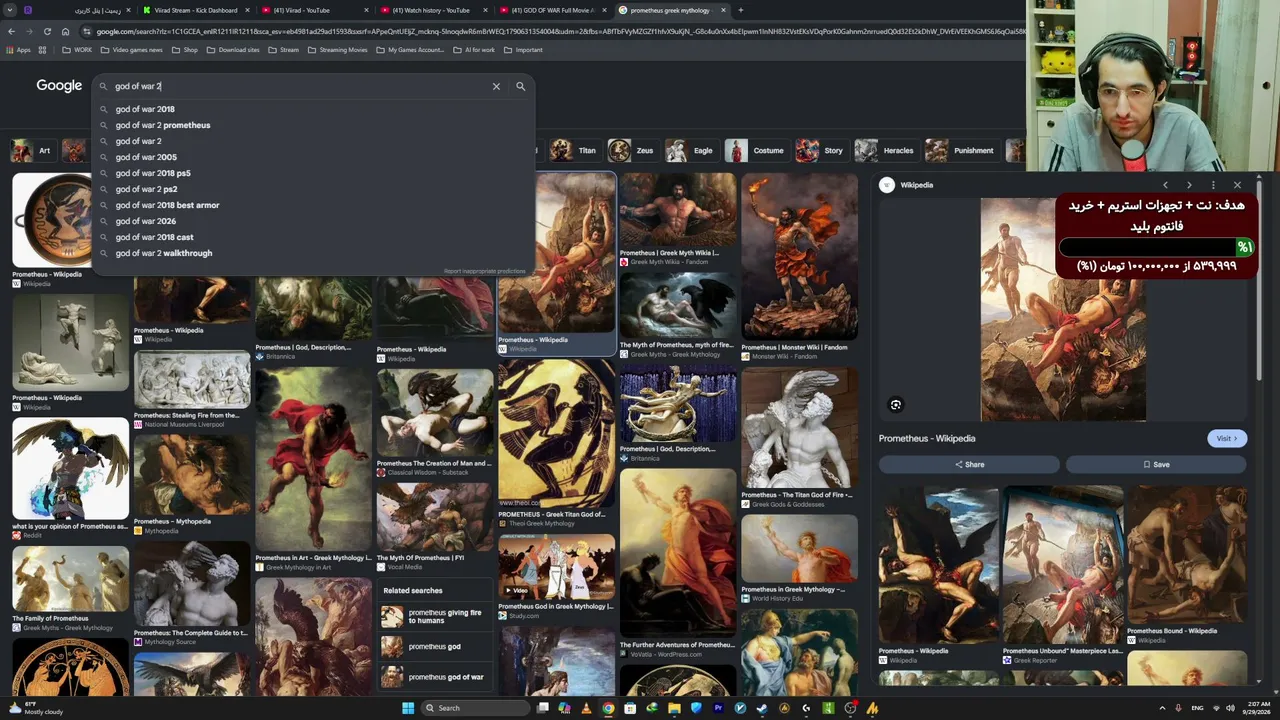Open the Google logo homepage link
This screenshot has height=720, width=1280.
[59, 86]
